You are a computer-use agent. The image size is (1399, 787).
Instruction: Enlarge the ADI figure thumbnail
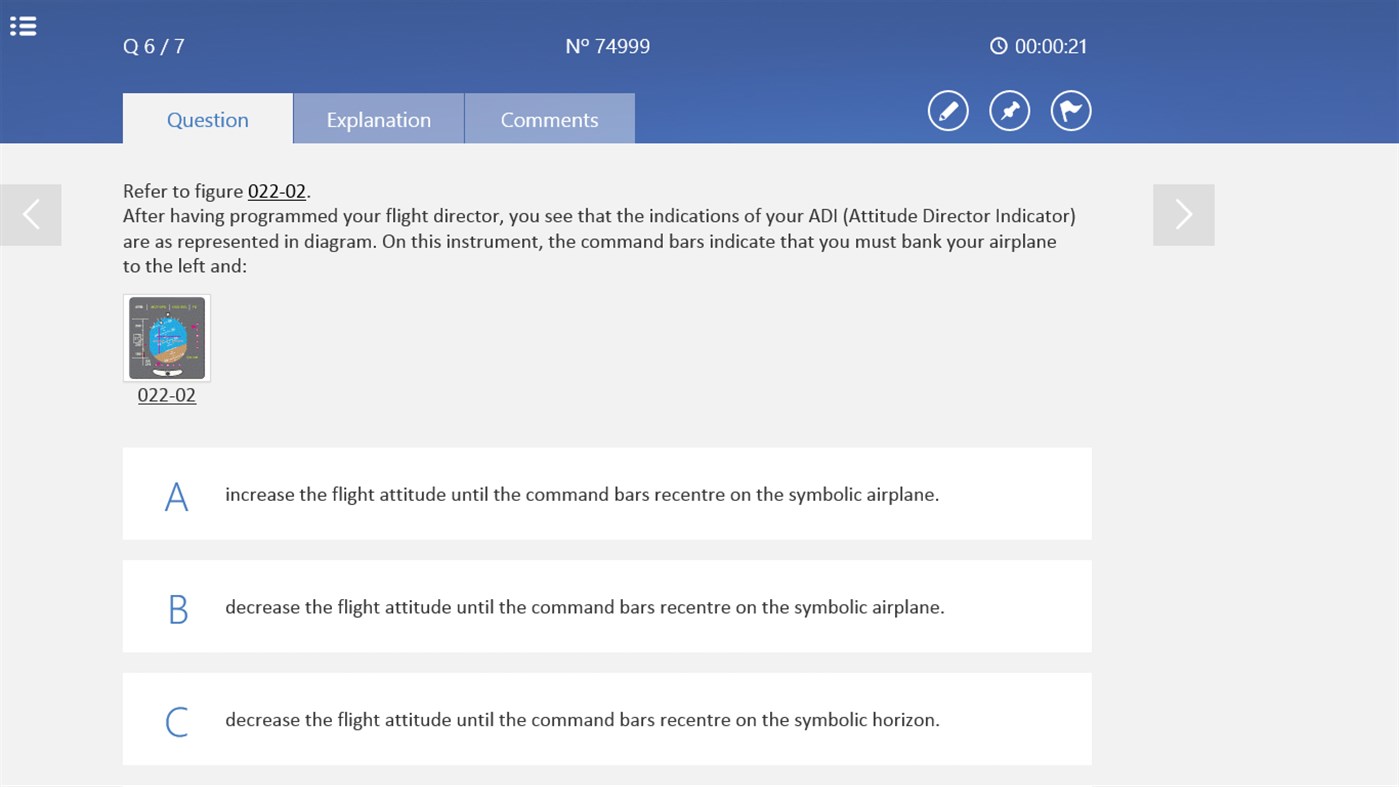click(x=166, y=338)
